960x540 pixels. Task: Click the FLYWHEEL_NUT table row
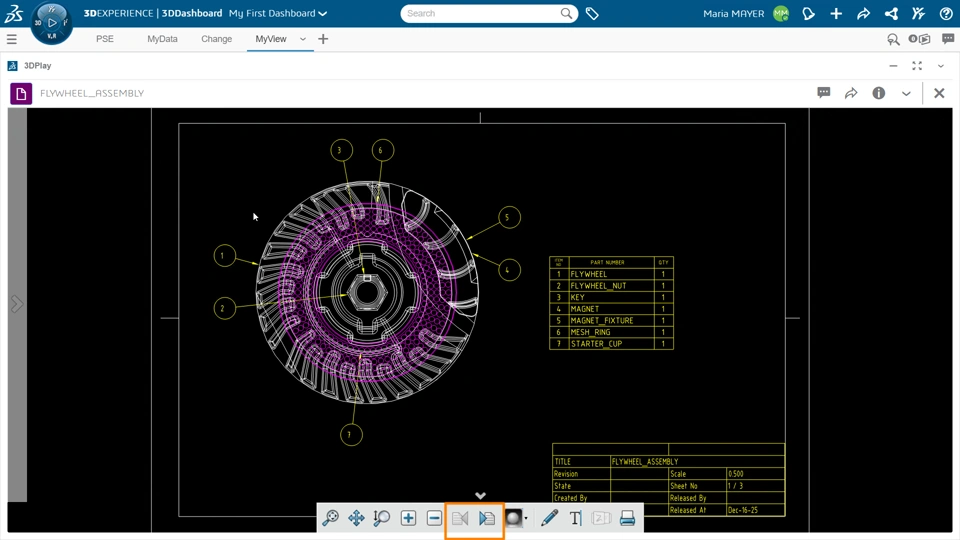click(612, 285)
